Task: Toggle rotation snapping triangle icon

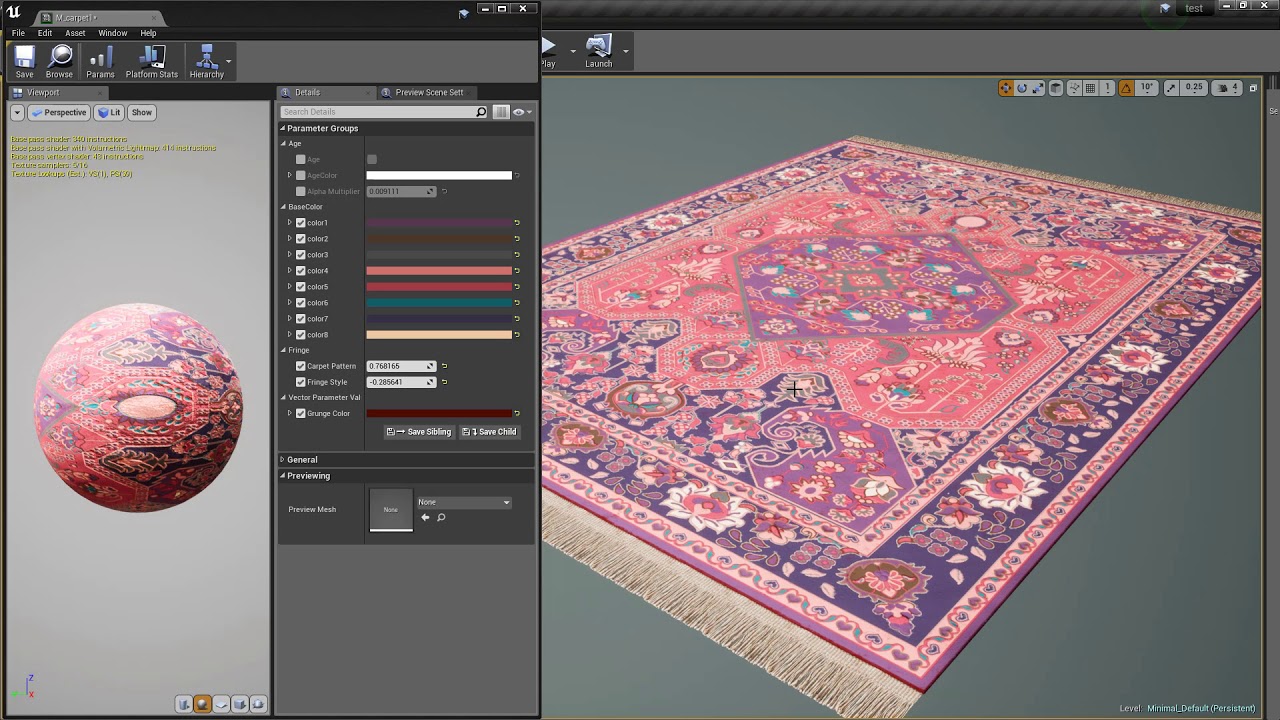Action: pos(1126,88)
